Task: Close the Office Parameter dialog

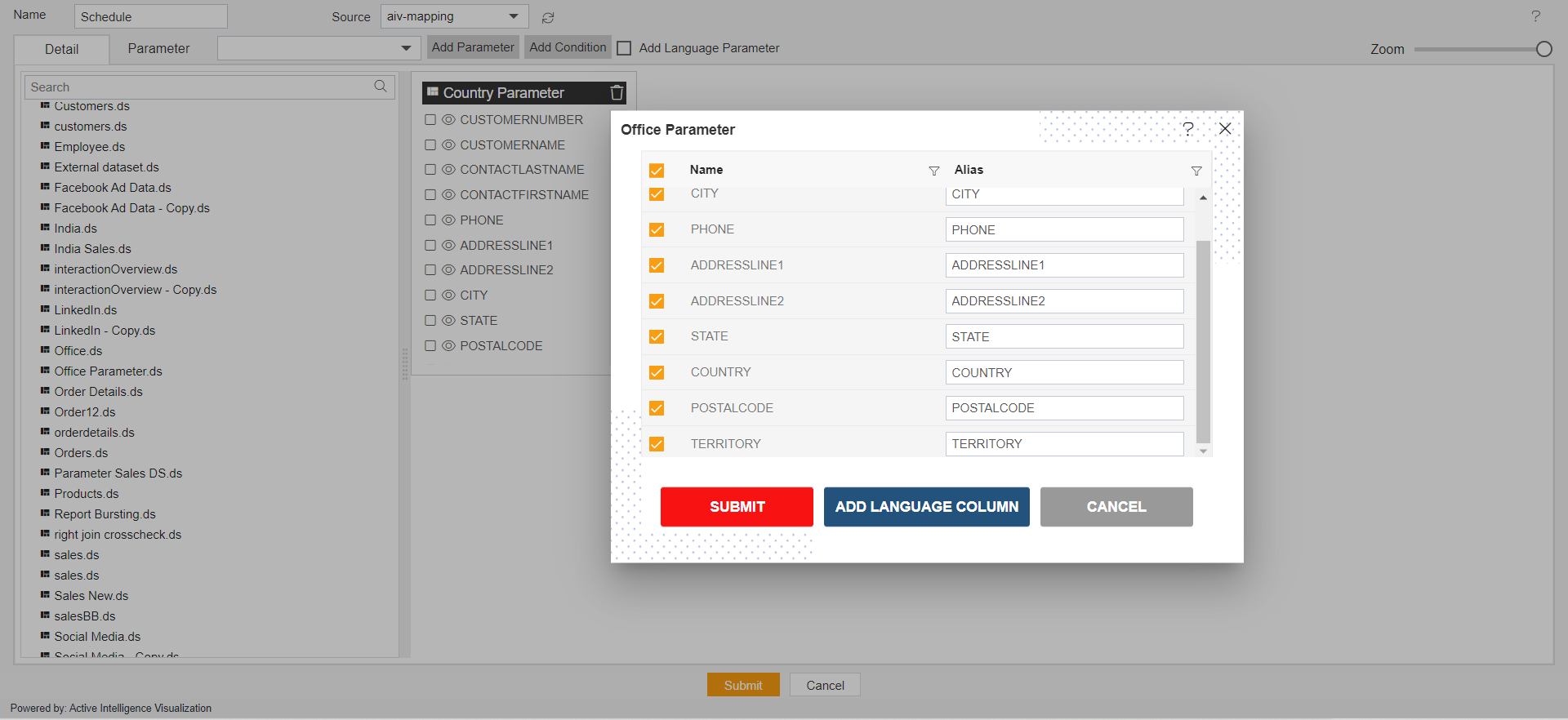Action: click(x=1225, y=128)
